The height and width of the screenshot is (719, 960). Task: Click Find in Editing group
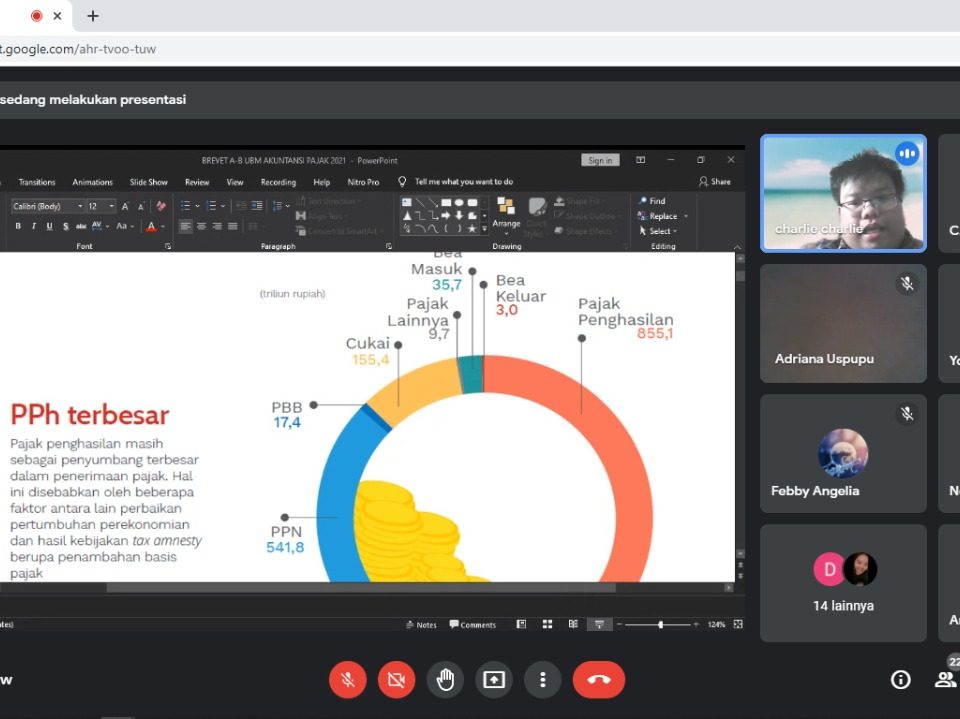tap(652, 201)
